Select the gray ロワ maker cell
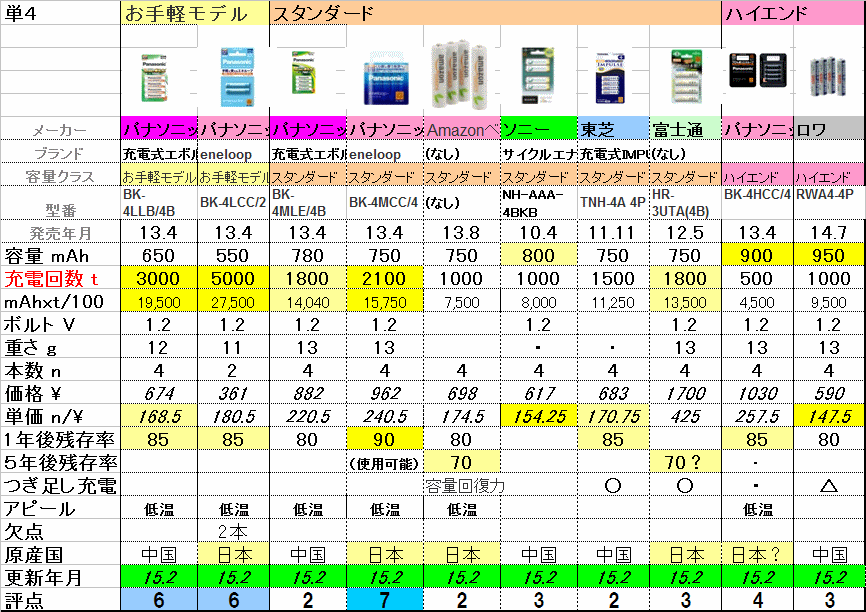This screenshot has height=612, width=866. 830,129
